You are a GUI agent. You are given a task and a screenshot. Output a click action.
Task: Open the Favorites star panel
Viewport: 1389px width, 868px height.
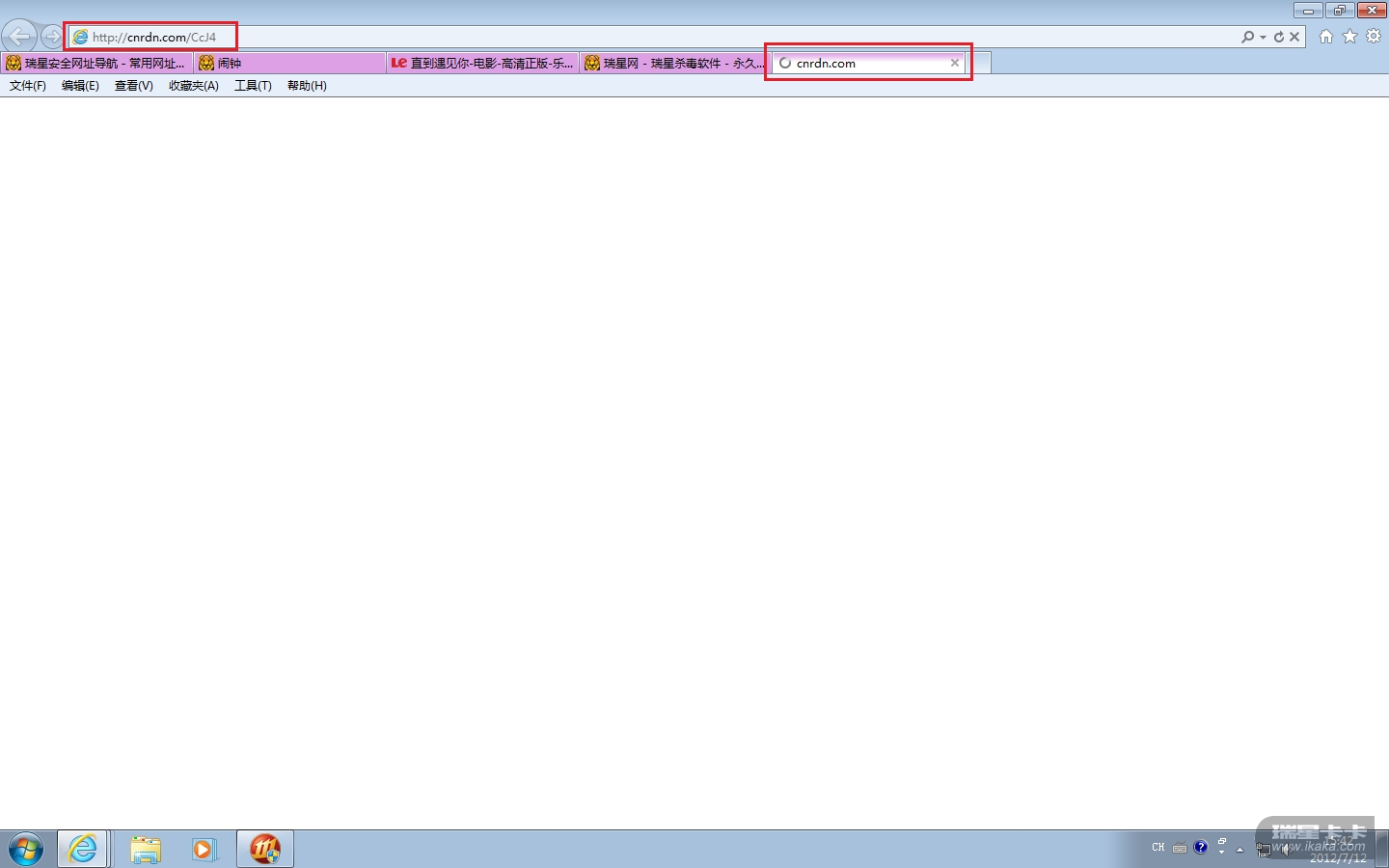1350,37
